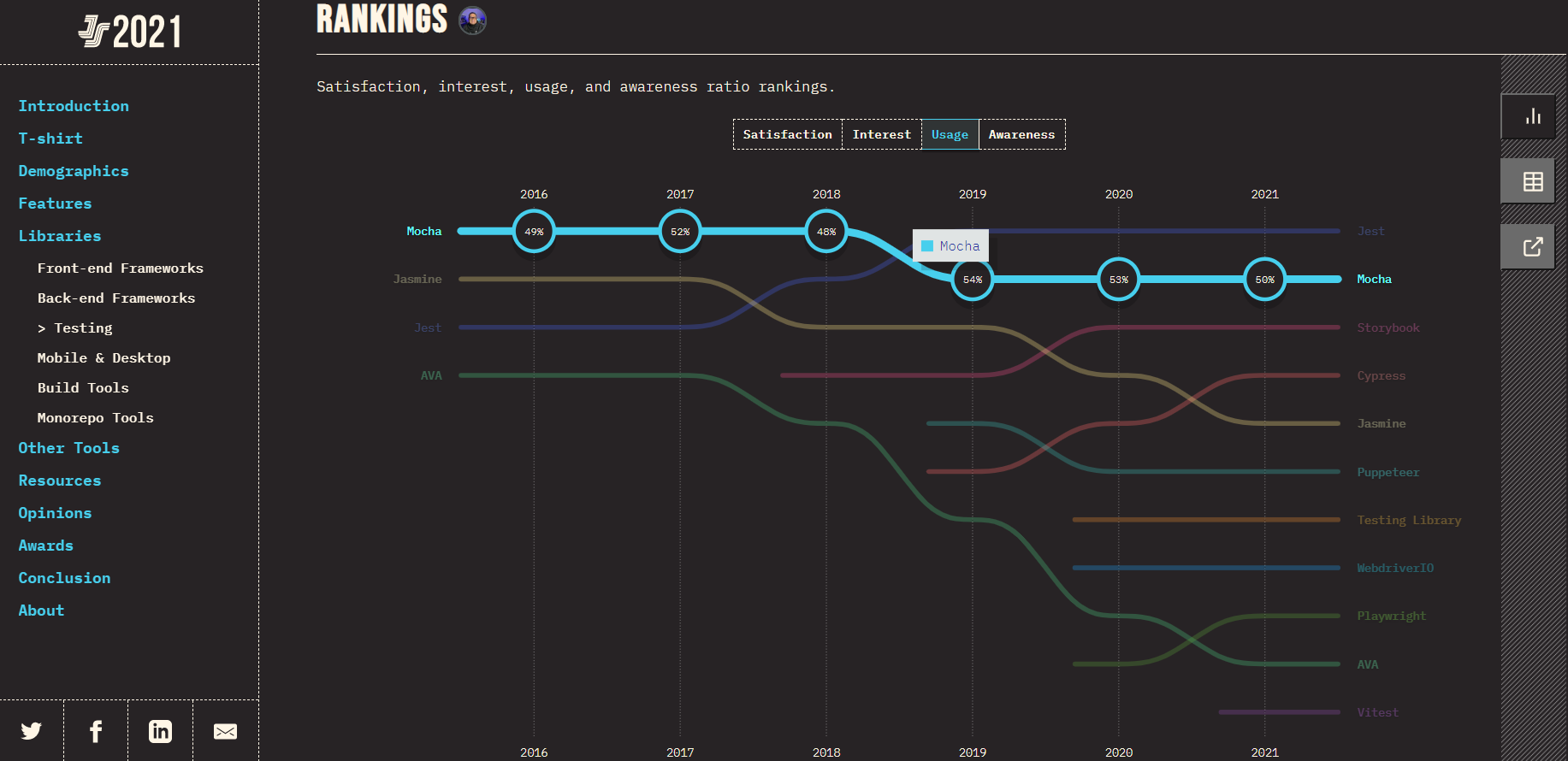Click Mocha's 49% node for 2016
This screenshot has width=1568, height=761.
point(534,231)
